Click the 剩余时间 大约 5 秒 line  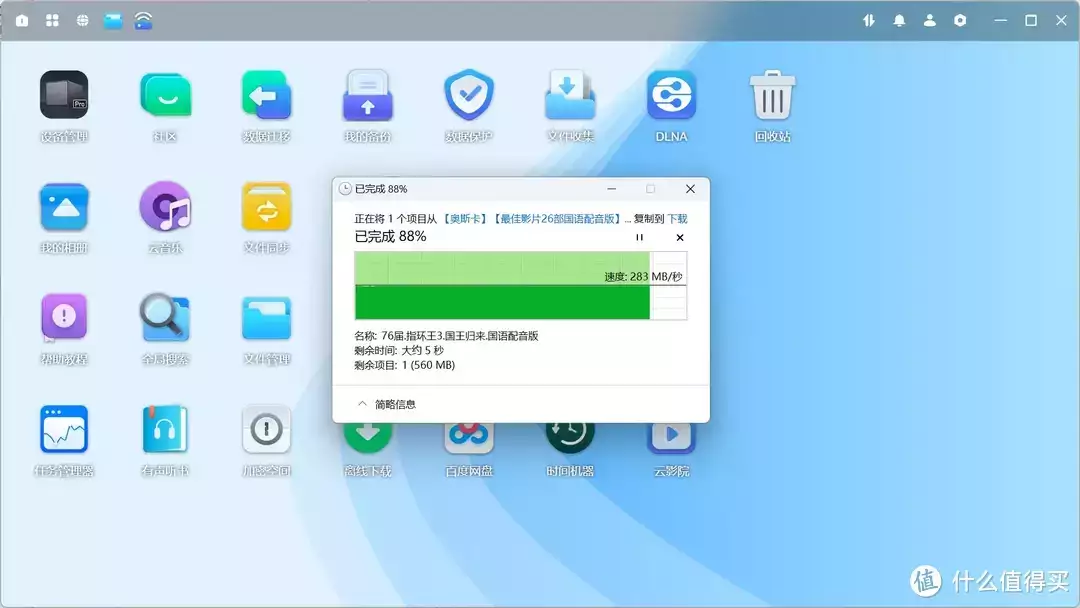pos(399,350)
